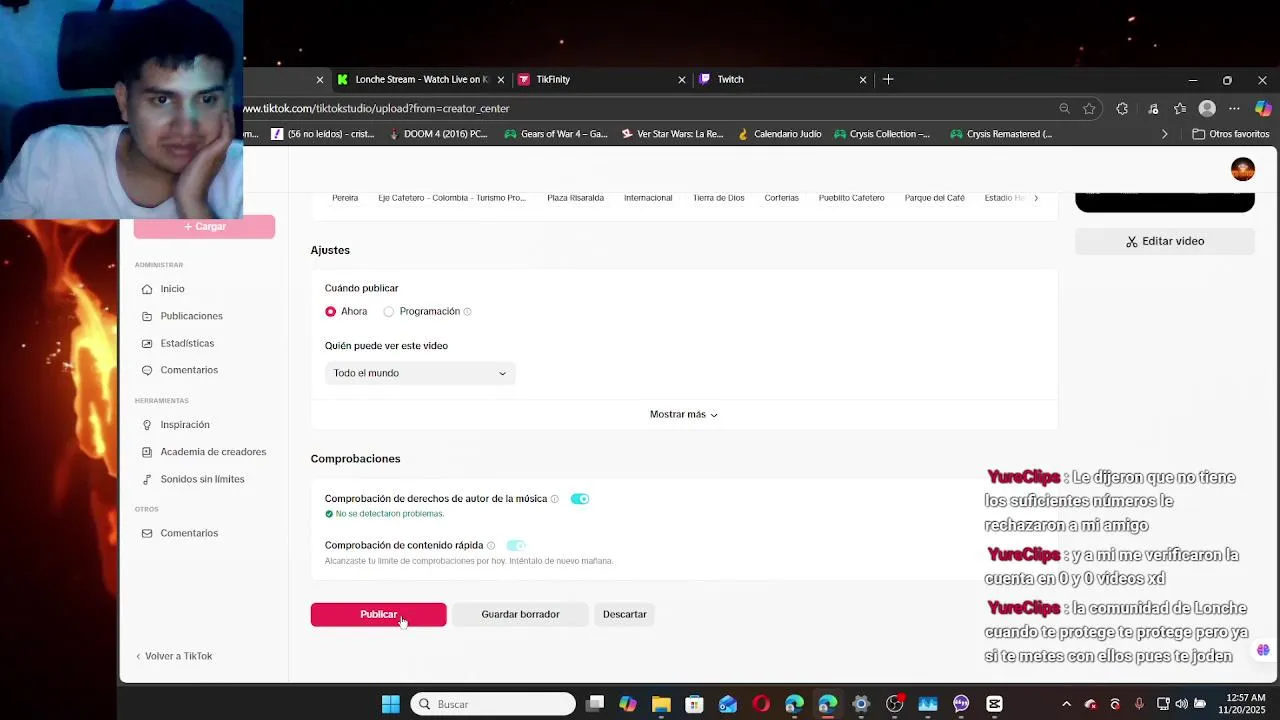Click the Cargar upload button
Image resolution: width=1280 pixels, height=720 pixels.
coord(204,227)
